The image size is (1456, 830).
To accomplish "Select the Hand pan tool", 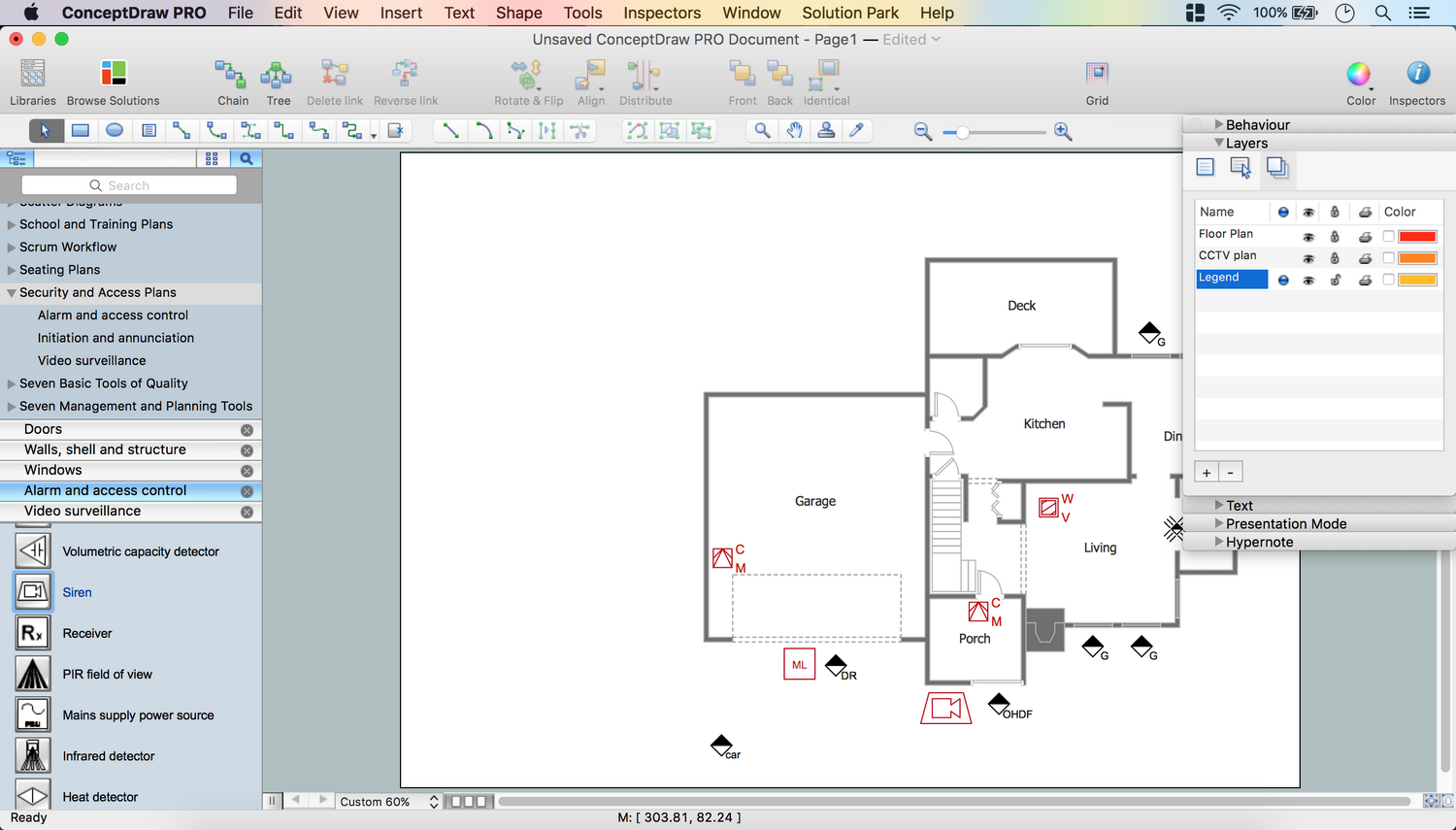I will pyautogui.click(x=795, y=131).
